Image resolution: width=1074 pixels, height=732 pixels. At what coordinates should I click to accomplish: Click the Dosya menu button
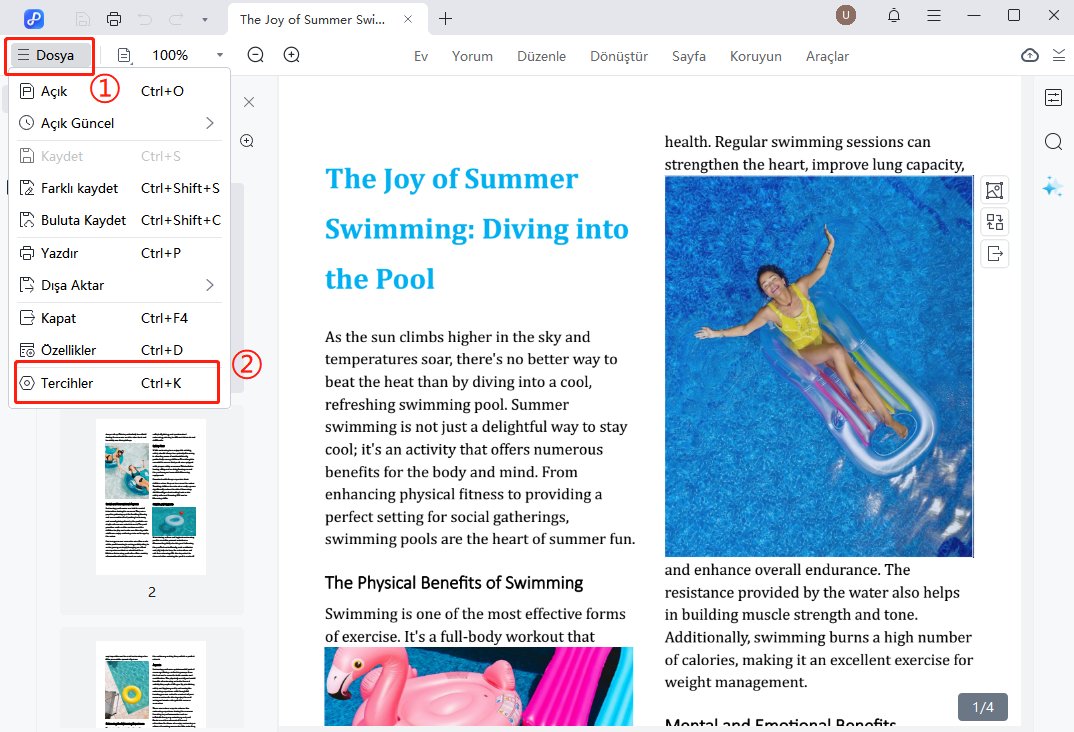pos(49,55)
